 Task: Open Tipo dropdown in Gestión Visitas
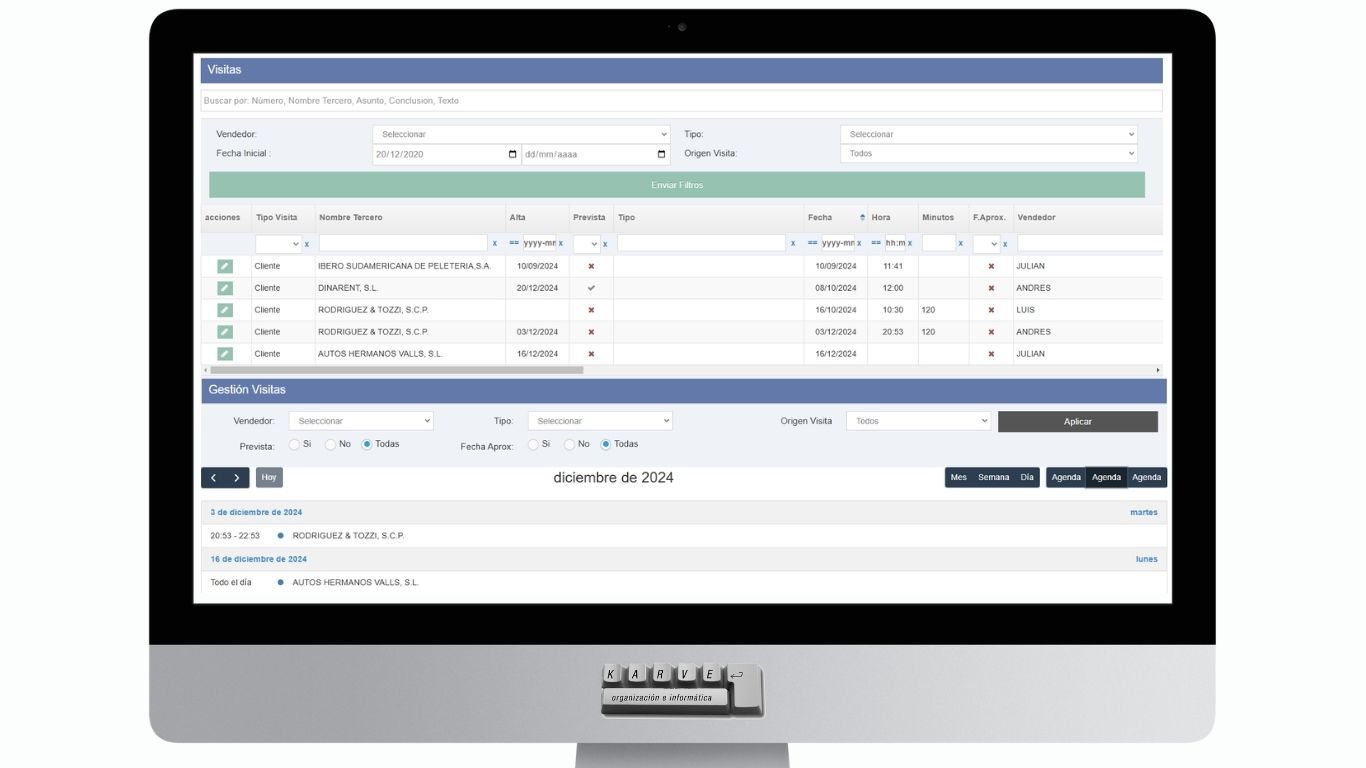coord(599,421)
